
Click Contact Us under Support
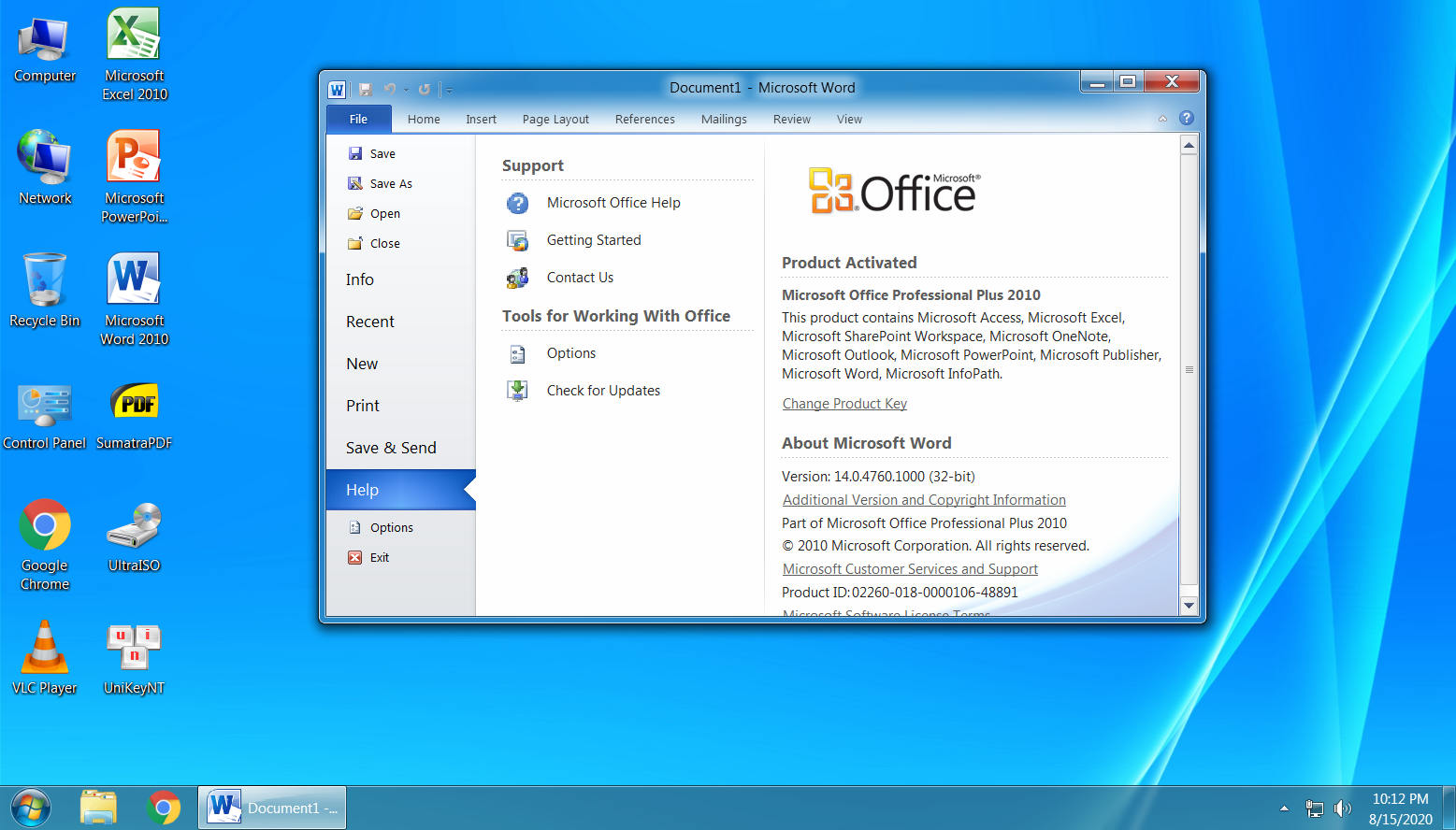point(580,278)
